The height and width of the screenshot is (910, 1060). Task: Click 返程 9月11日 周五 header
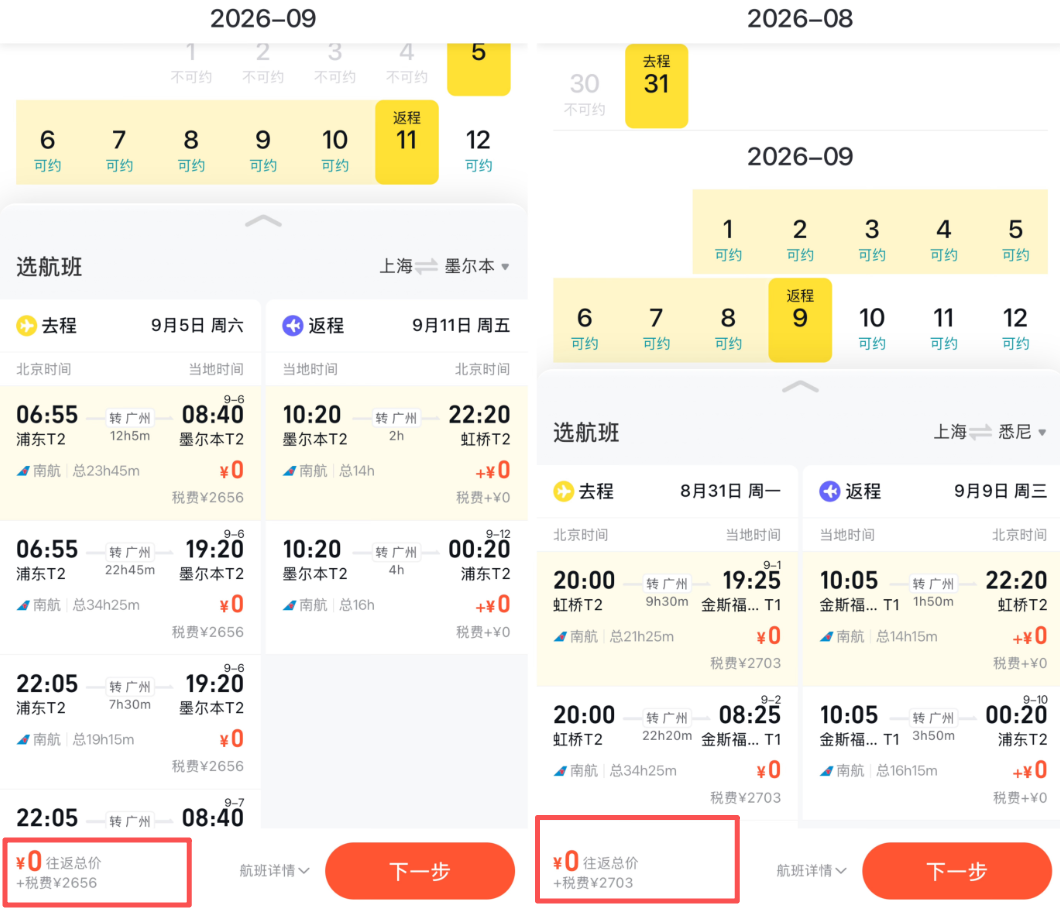click(x=397, y=326)
